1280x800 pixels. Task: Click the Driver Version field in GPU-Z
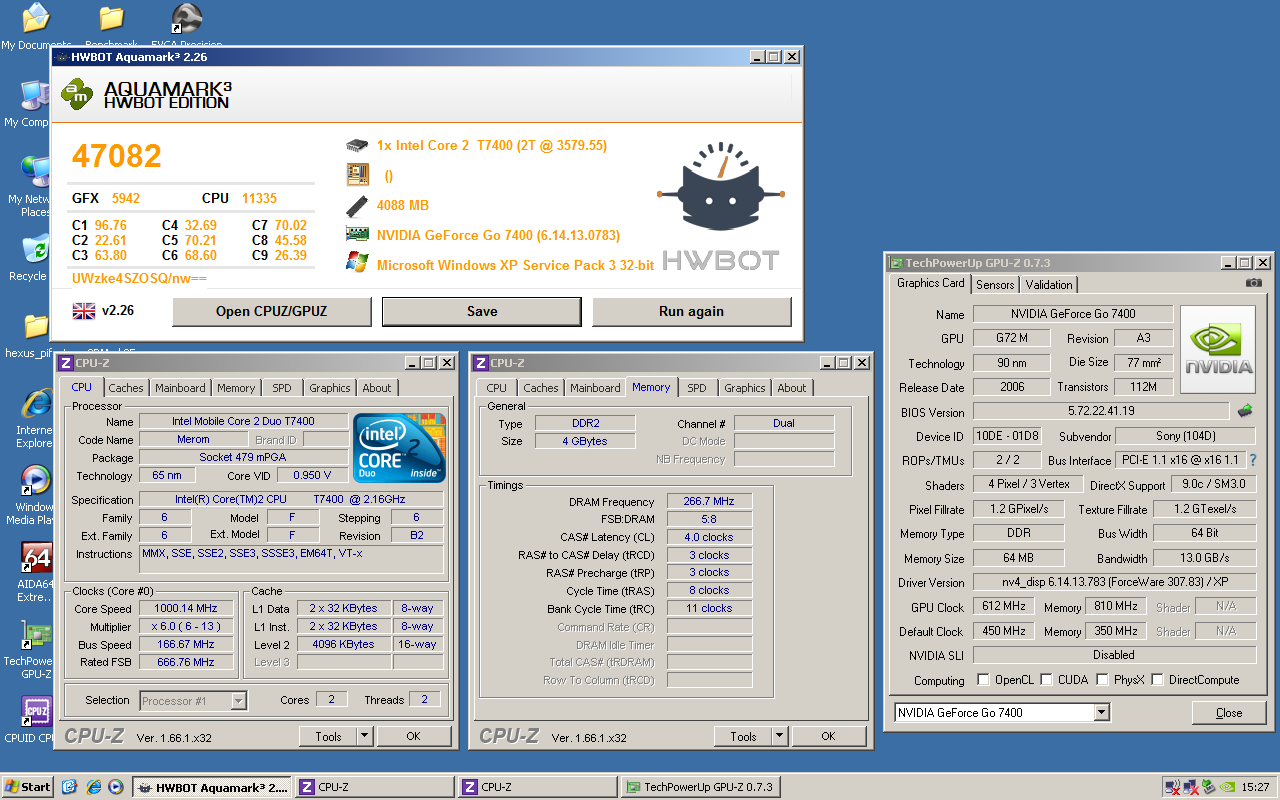click(x=1114, y=582)
